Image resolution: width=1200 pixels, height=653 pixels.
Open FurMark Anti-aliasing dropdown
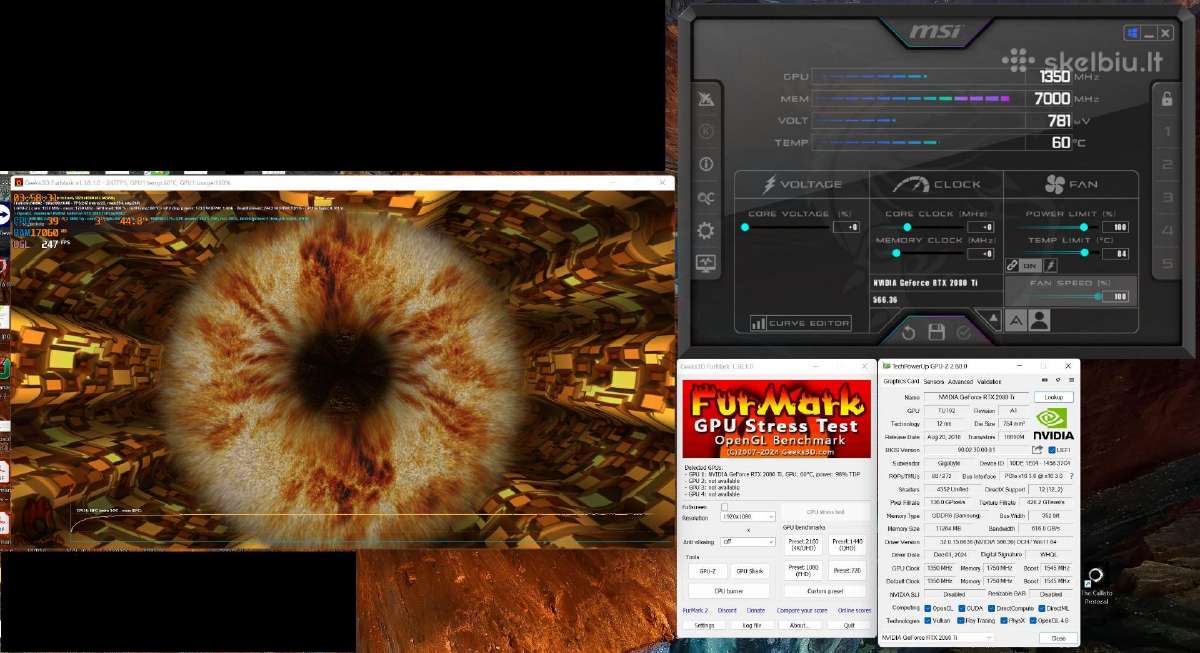pos(748,541)
